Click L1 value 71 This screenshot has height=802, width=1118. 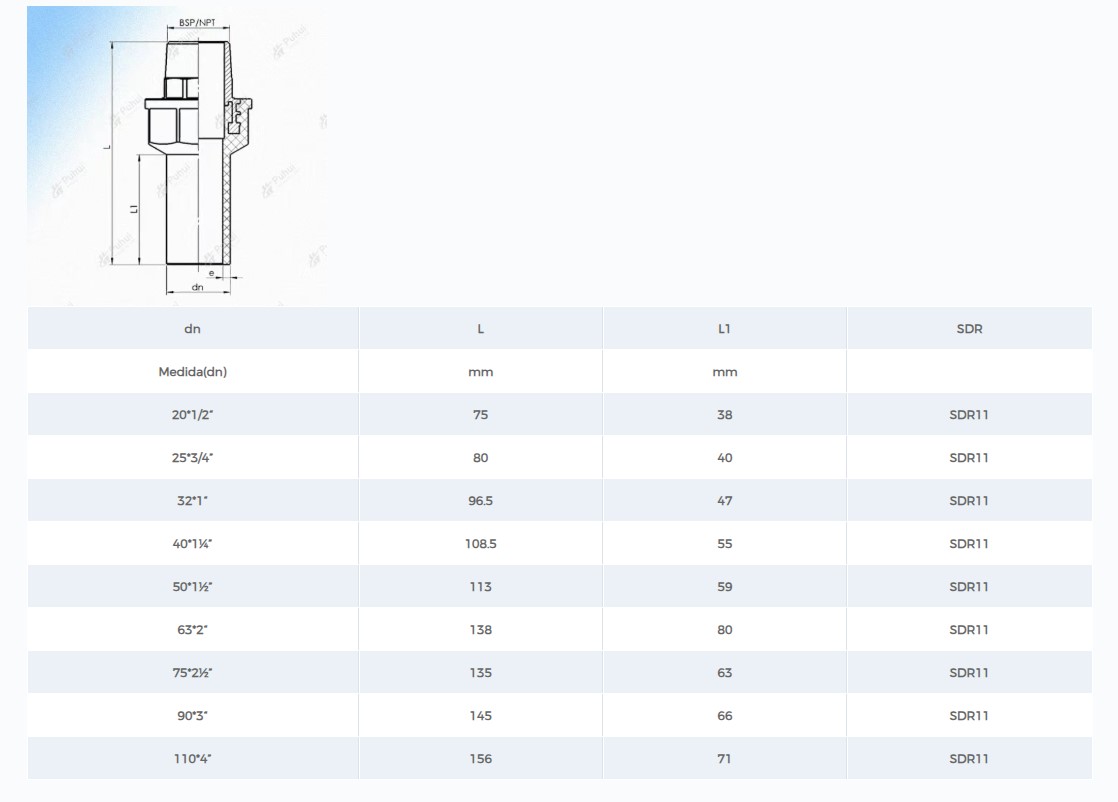(x=724, y=759)
